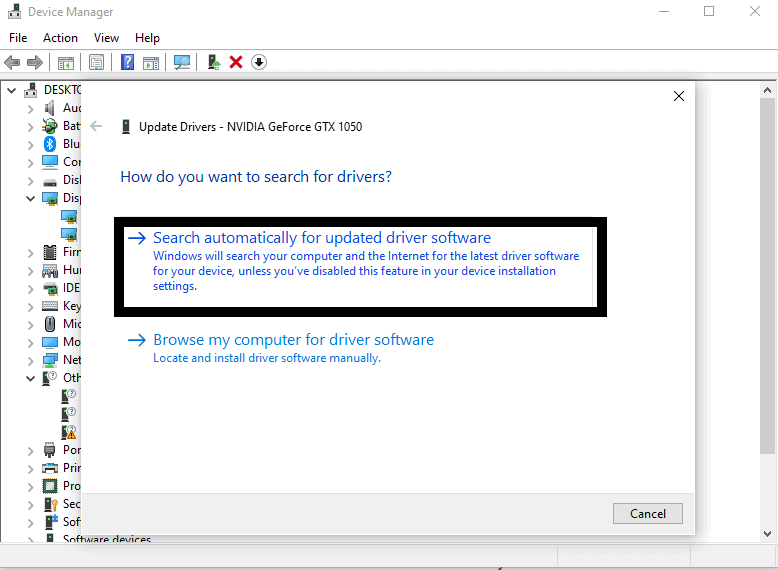Click the Update device driver toolbar icon
778x570 pixels.
214,62
